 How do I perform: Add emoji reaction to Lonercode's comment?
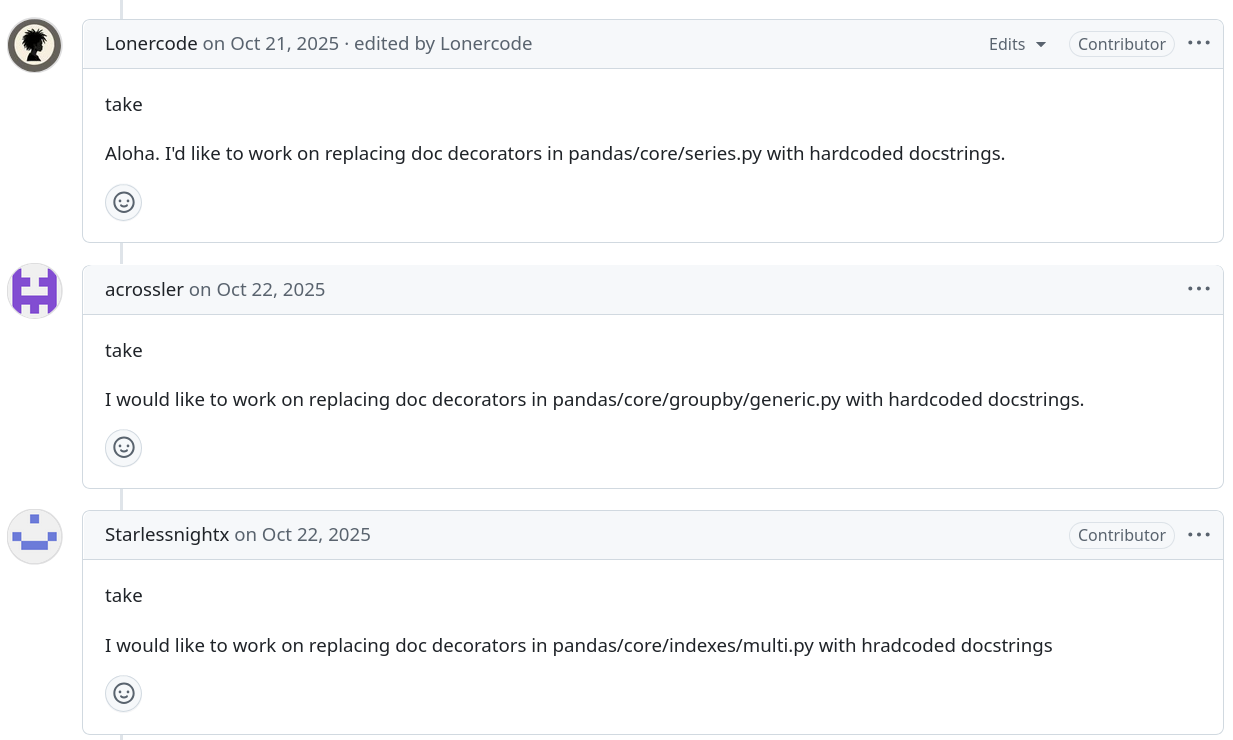123,202
